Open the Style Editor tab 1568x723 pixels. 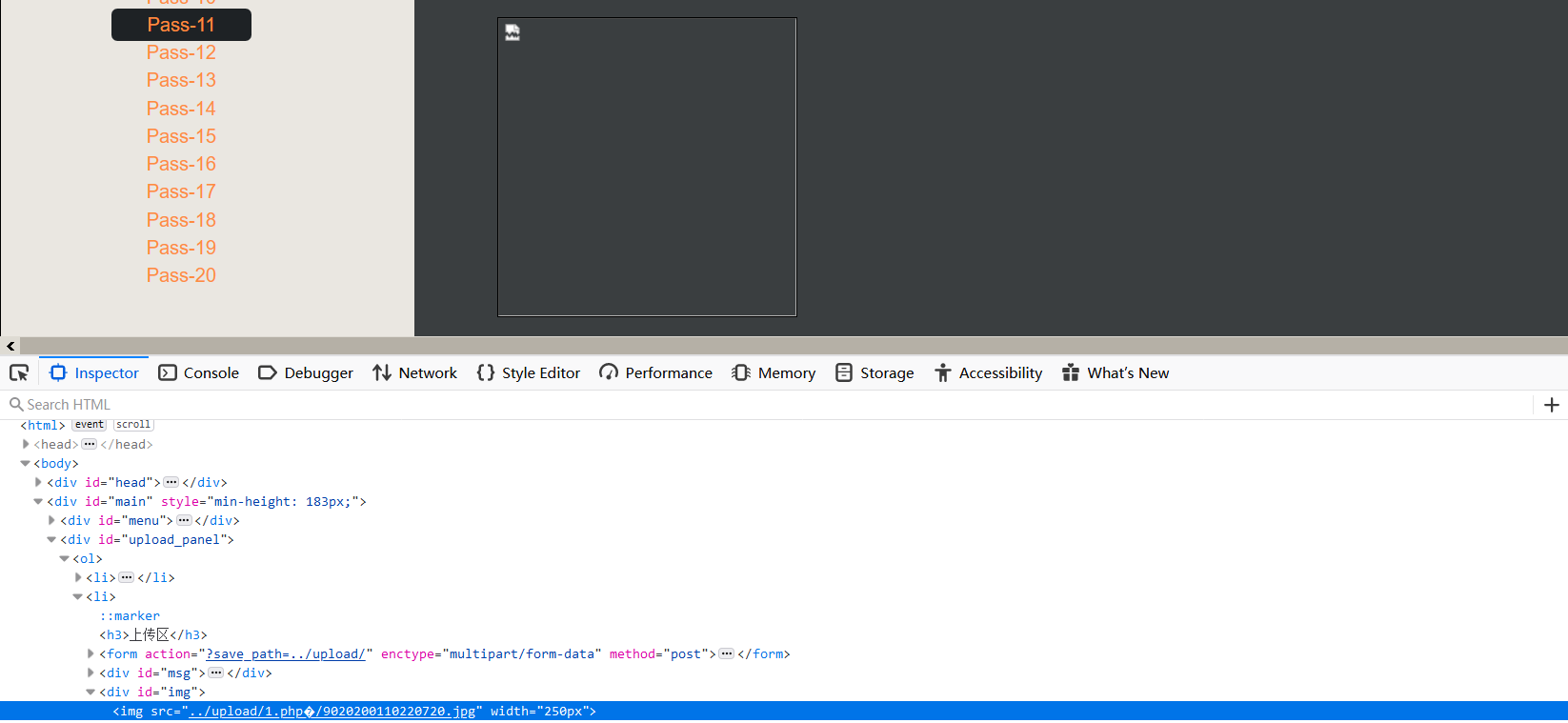pos(529,372)
